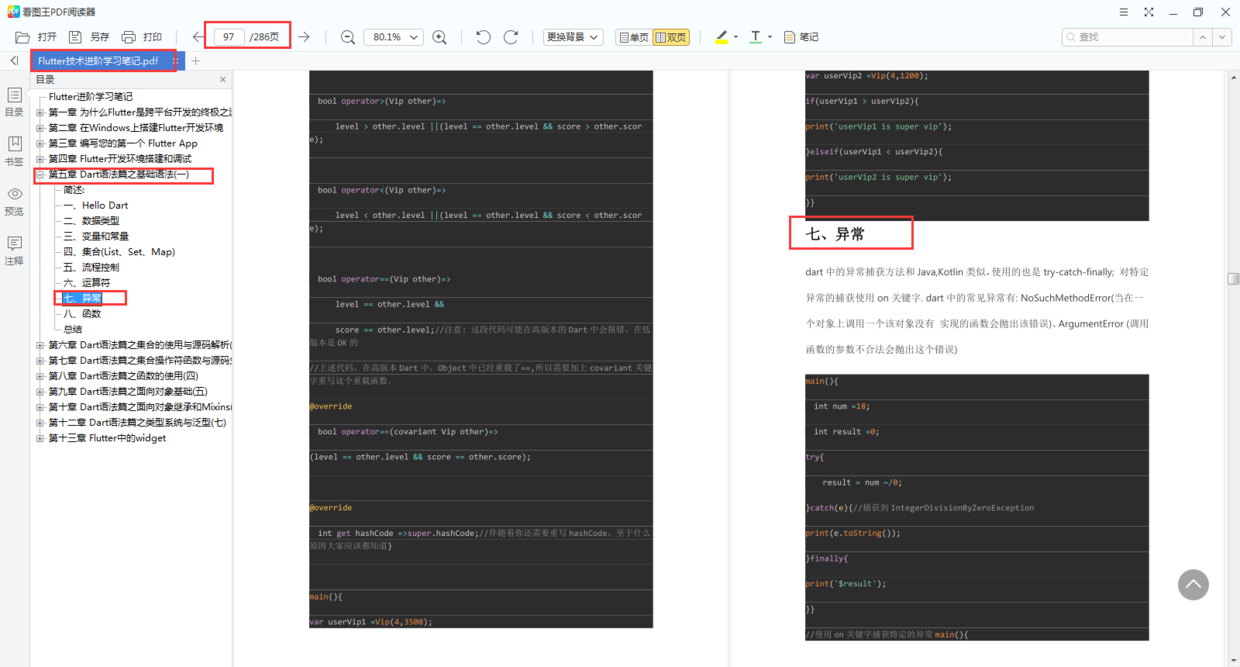Open a file with the 打开 folder icon
Viewport: 1240px width, 667px height.
tap(23, 37)
